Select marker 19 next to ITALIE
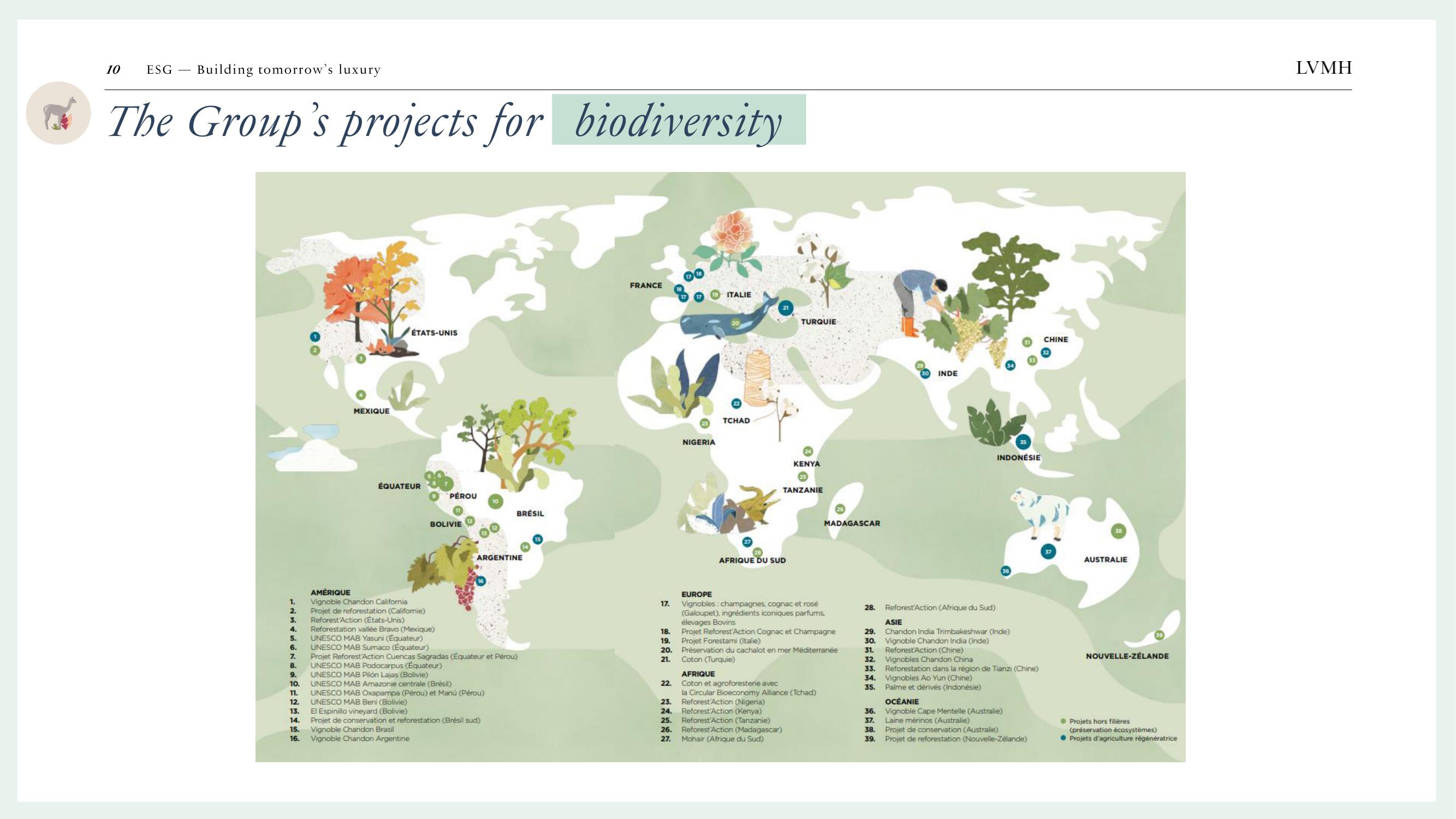 pyautogui.click(x=715, y=294)
